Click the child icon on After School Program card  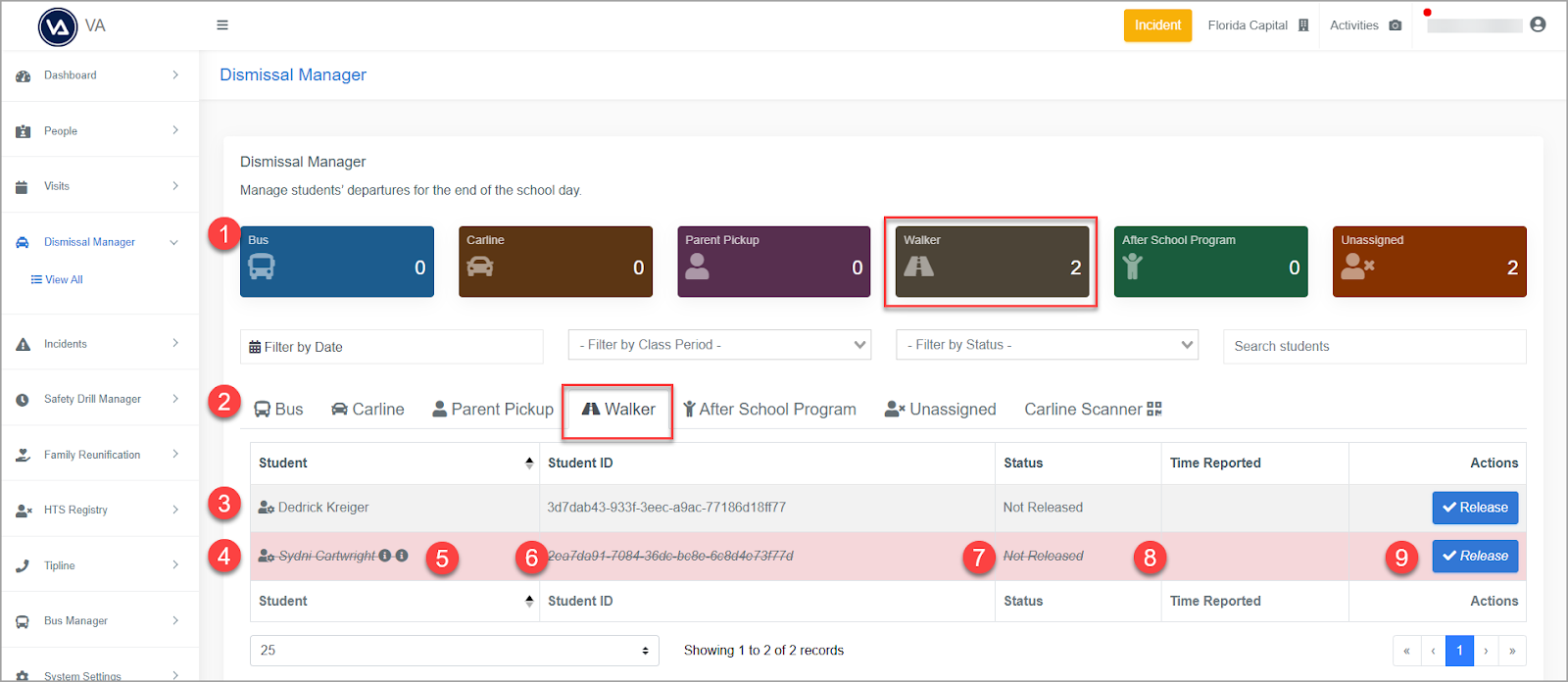[1133, 267]
